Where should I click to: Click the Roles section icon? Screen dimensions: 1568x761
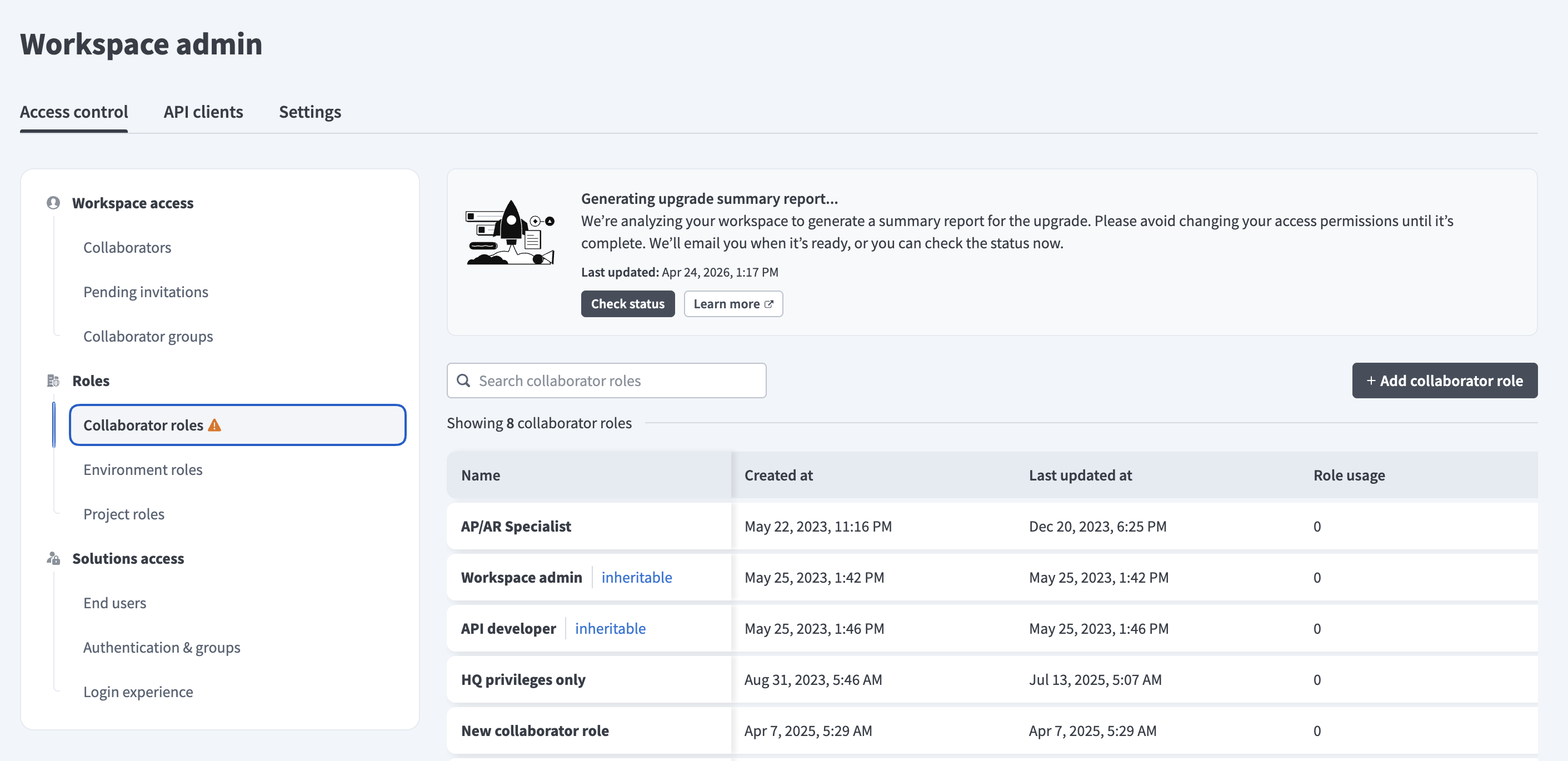point(53,381)
